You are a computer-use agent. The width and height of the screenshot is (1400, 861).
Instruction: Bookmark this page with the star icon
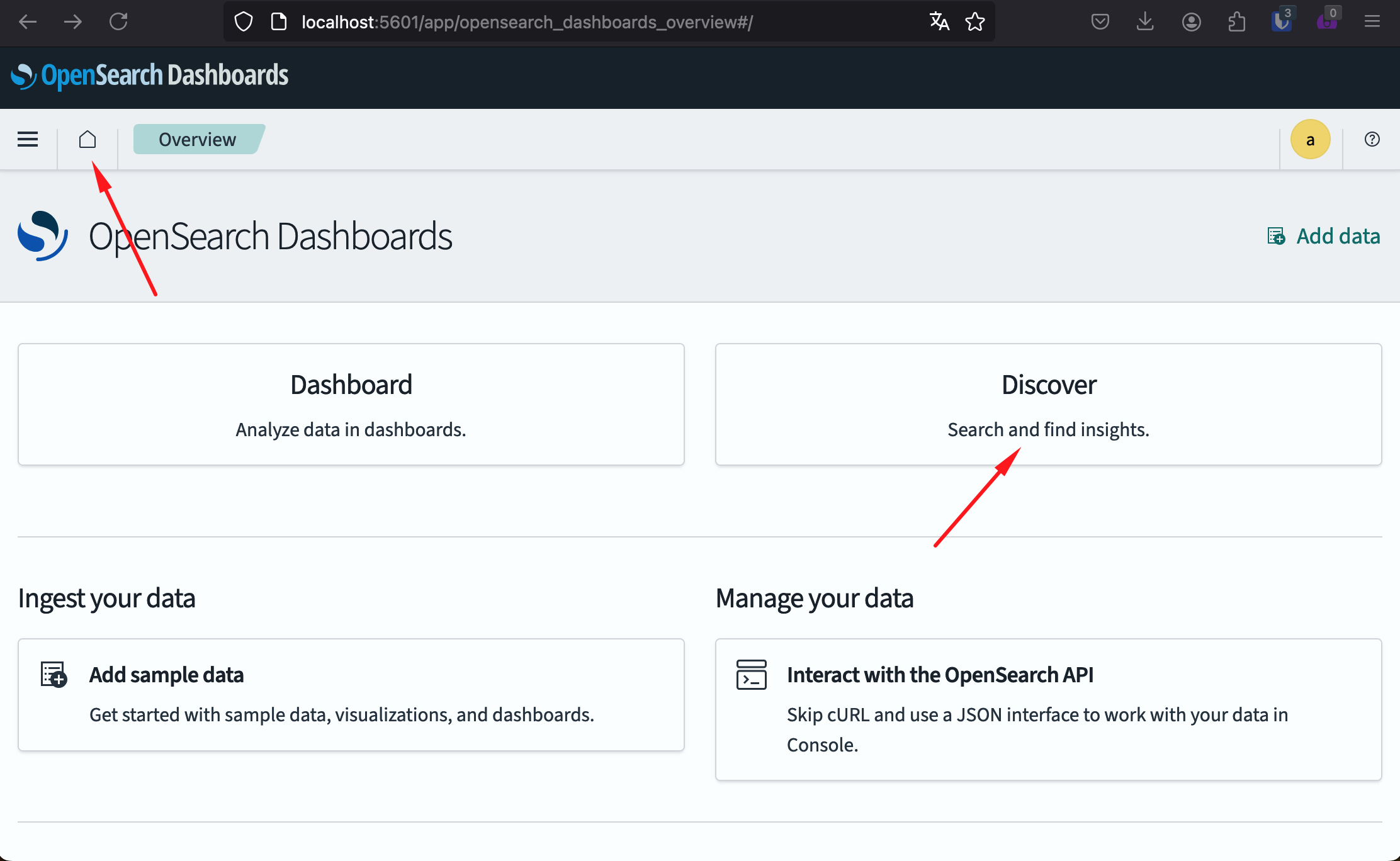[x=975, y=22]
